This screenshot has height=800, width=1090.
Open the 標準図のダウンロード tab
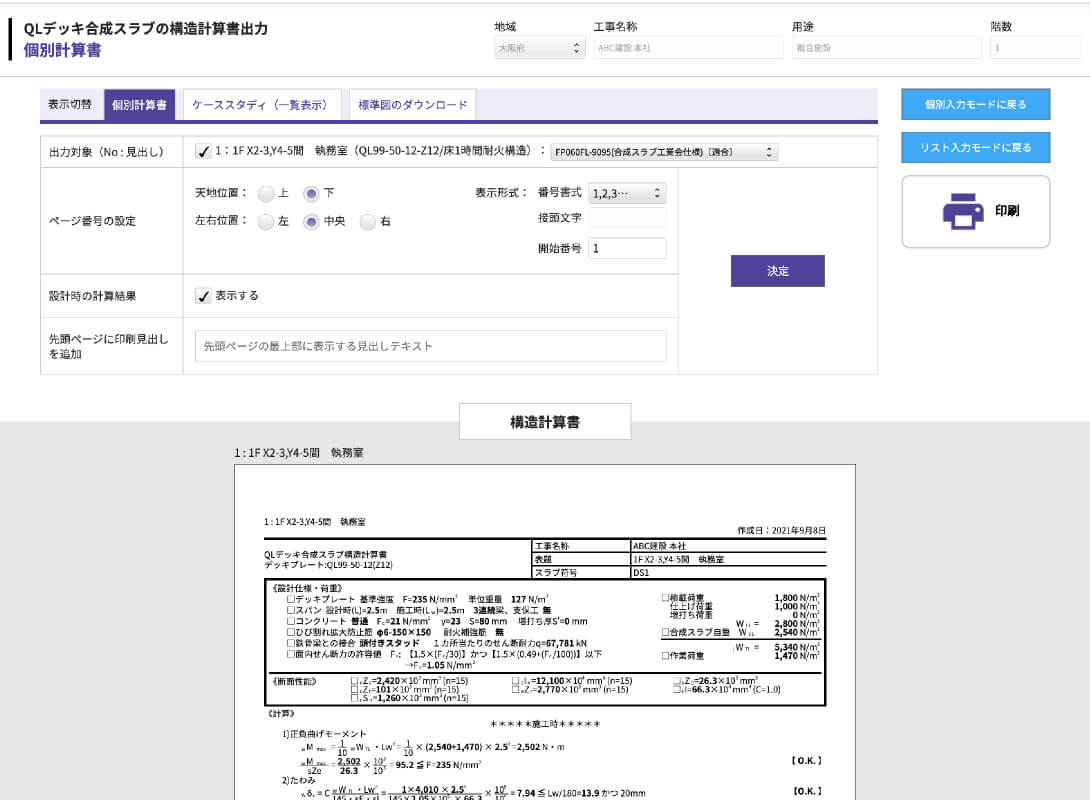[x=412, y=105]
